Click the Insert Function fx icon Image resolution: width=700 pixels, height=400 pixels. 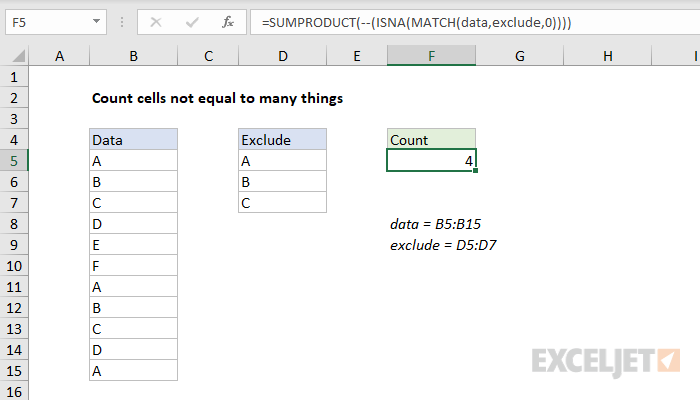pos(228,21)
